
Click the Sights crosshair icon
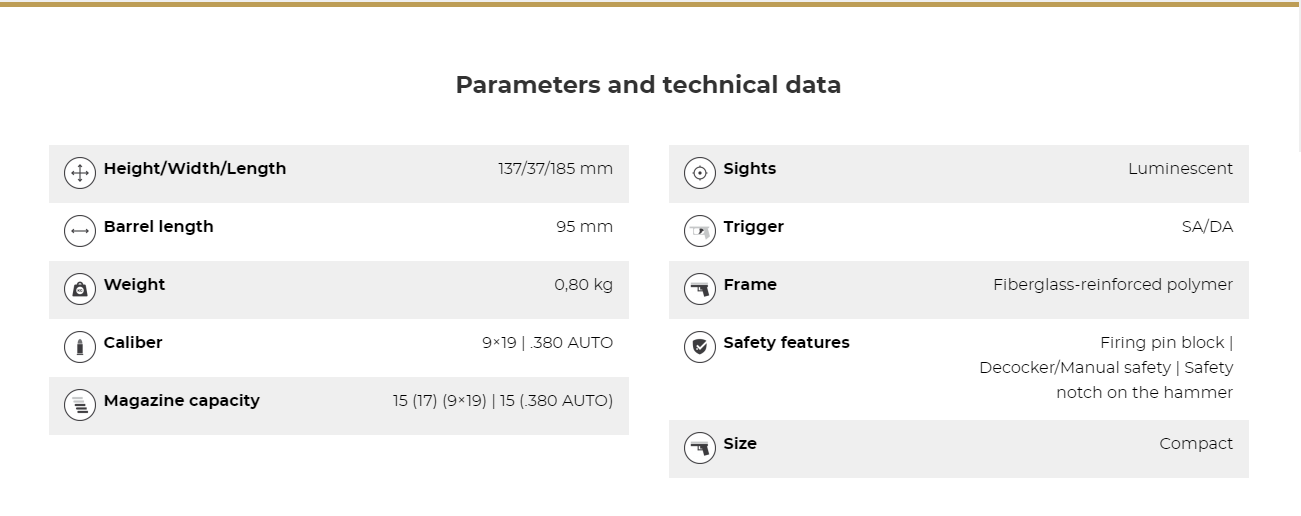(700, 173)
